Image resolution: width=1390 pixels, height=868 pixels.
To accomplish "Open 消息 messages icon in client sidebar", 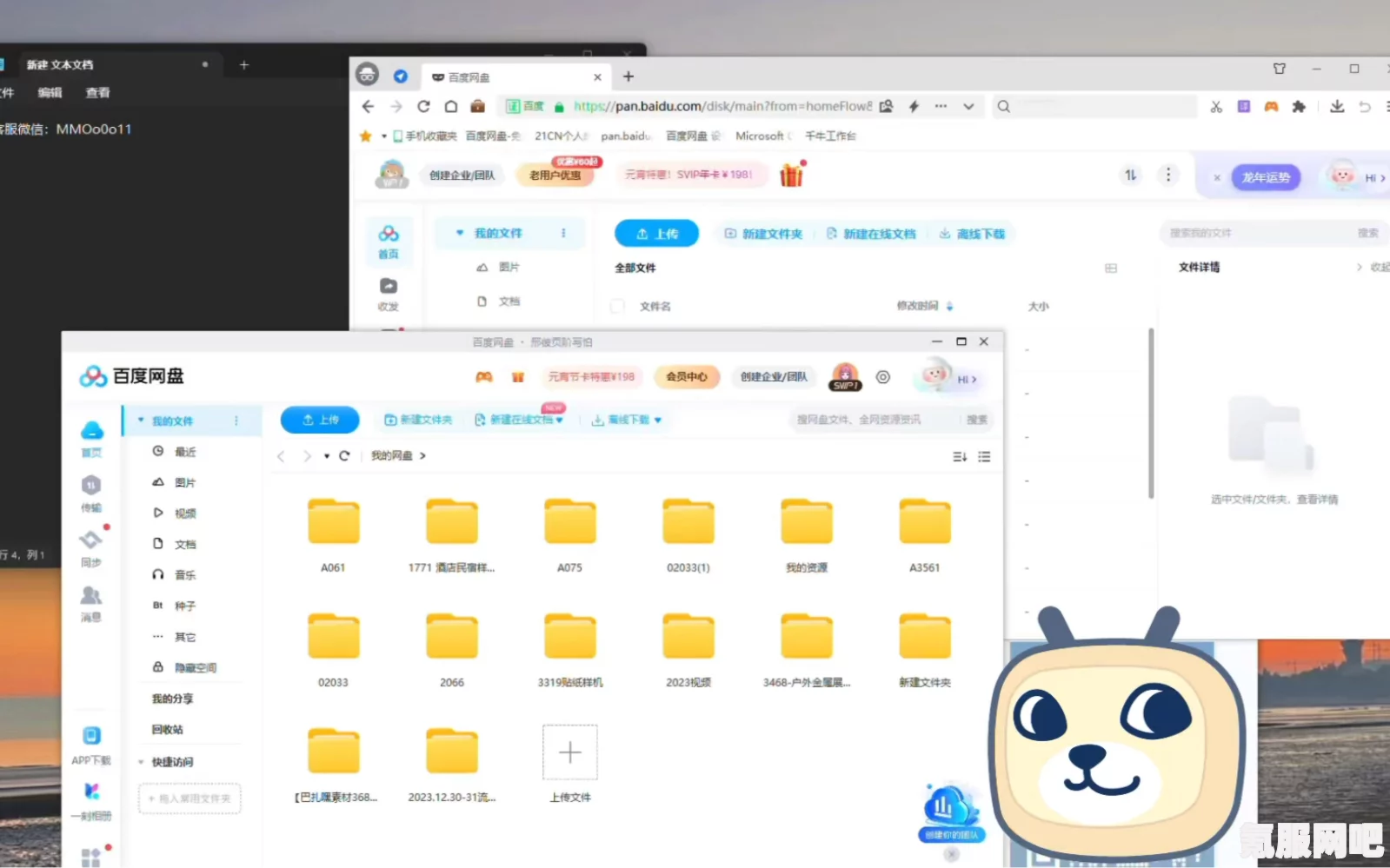I will pos(91,595).
